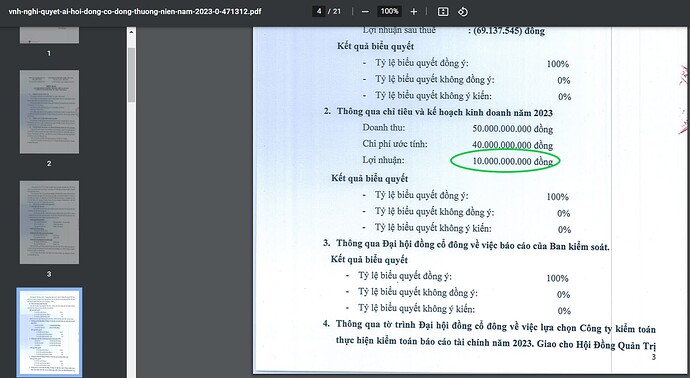Image resolution: width=690 pixels, height=378 pixels.
Task: Click the 'Chi phí ước tính:' label
Action: click(x=395, y=144)
